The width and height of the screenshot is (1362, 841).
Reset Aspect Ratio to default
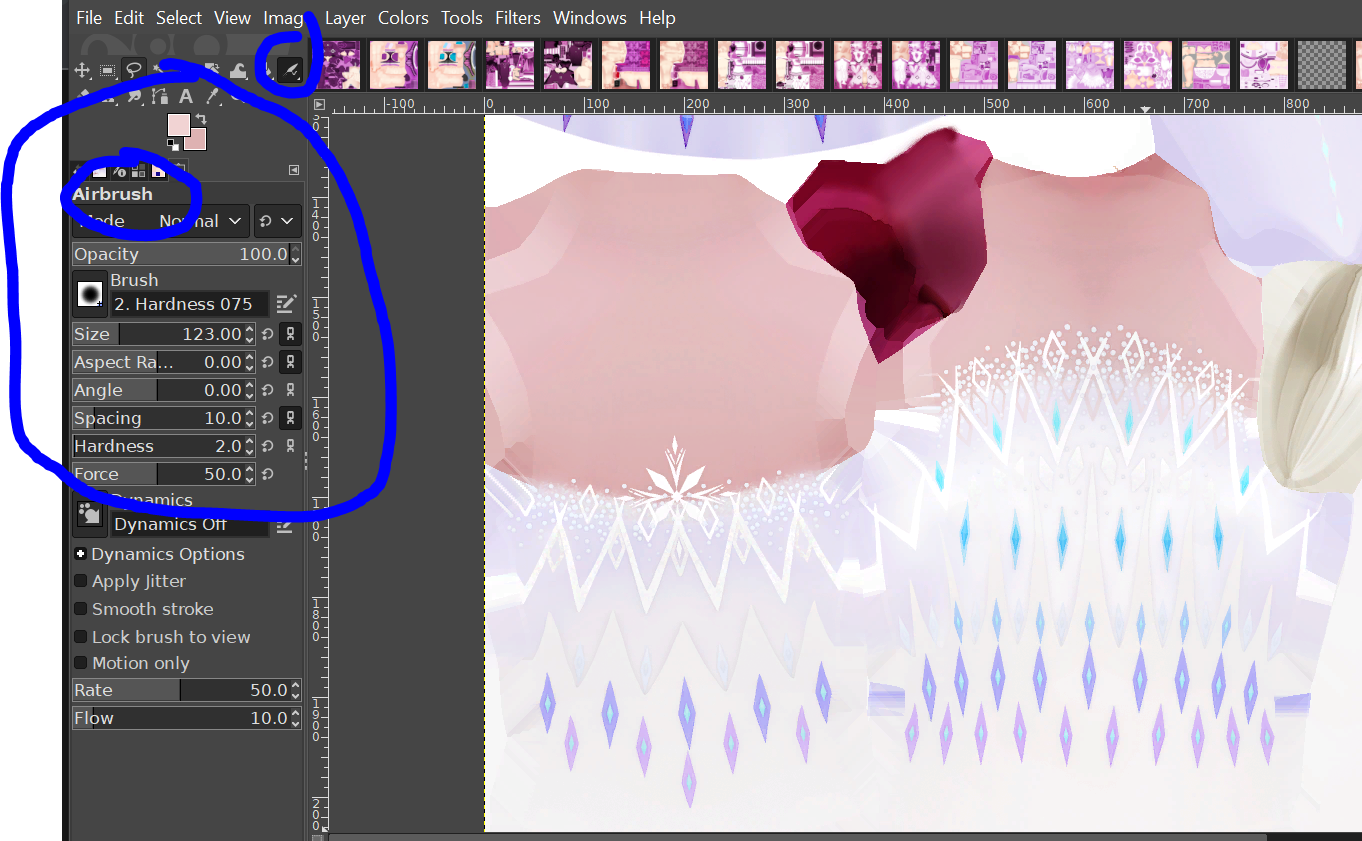tap(268, 362)
